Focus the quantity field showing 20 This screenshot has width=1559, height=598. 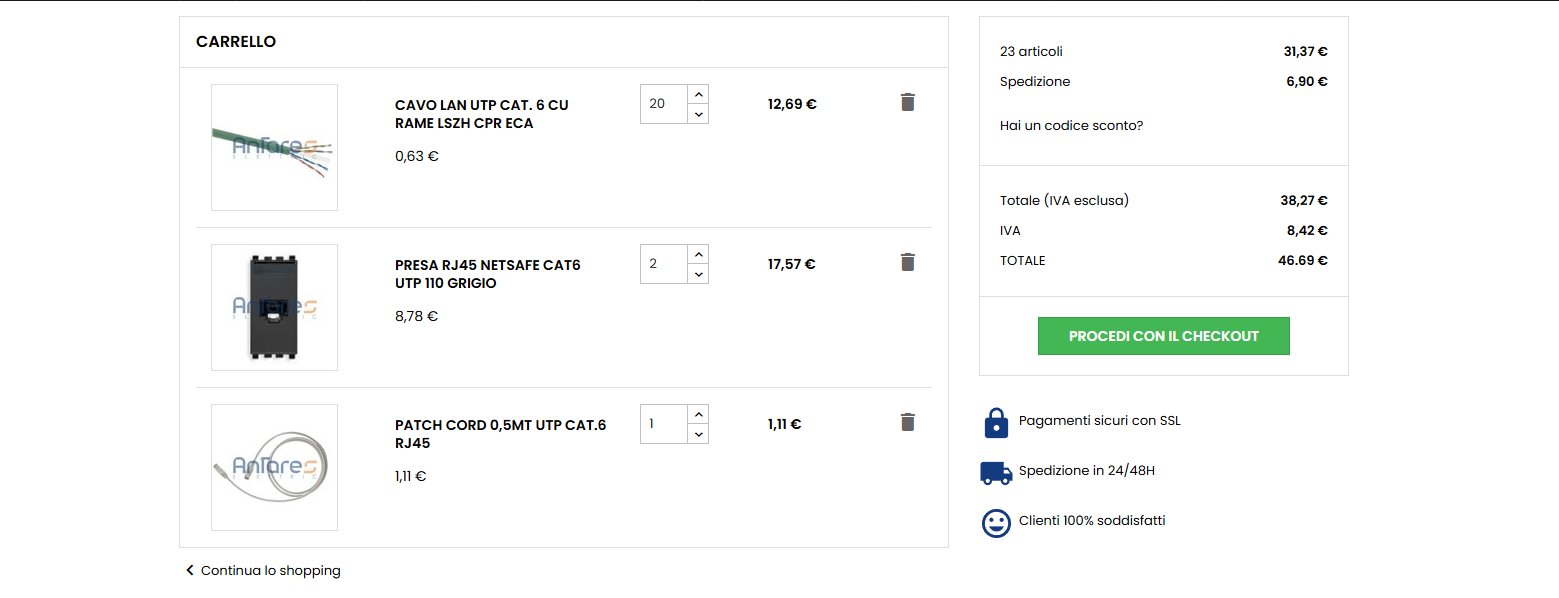[664, 104]
